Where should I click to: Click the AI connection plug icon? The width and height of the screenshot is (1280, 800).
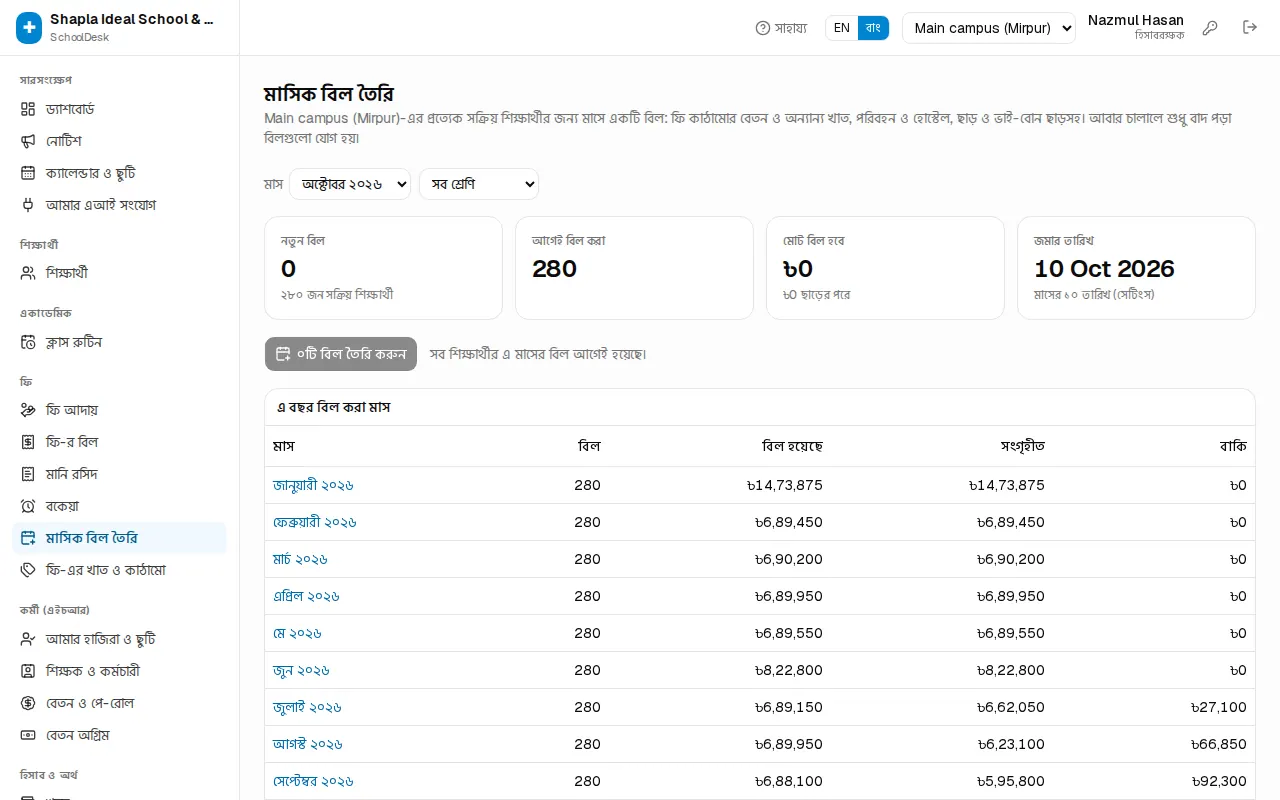pyautogui.click(x=28, y=205)
